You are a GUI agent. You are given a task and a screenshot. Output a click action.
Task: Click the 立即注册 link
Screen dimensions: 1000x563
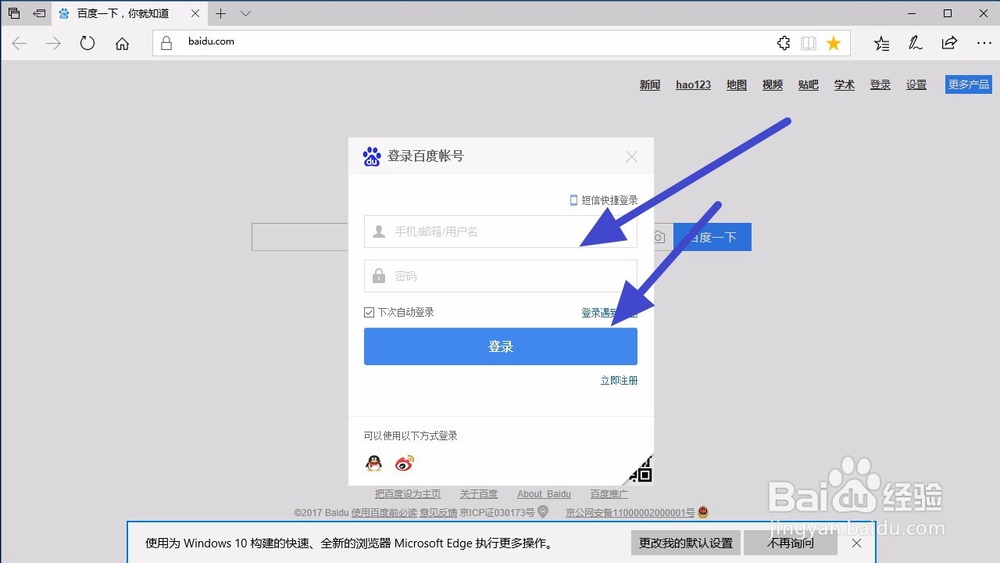tap(619, 381)
